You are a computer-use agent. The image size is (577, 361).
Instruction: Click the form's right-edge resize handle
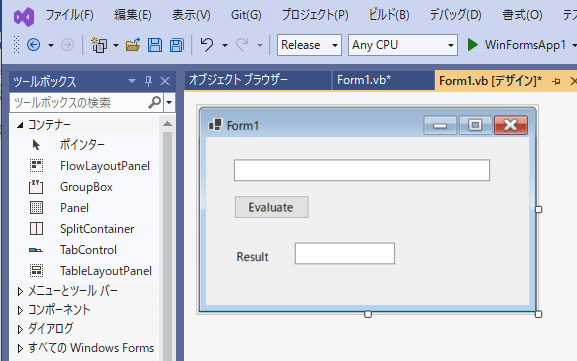(x=538, y=209)
